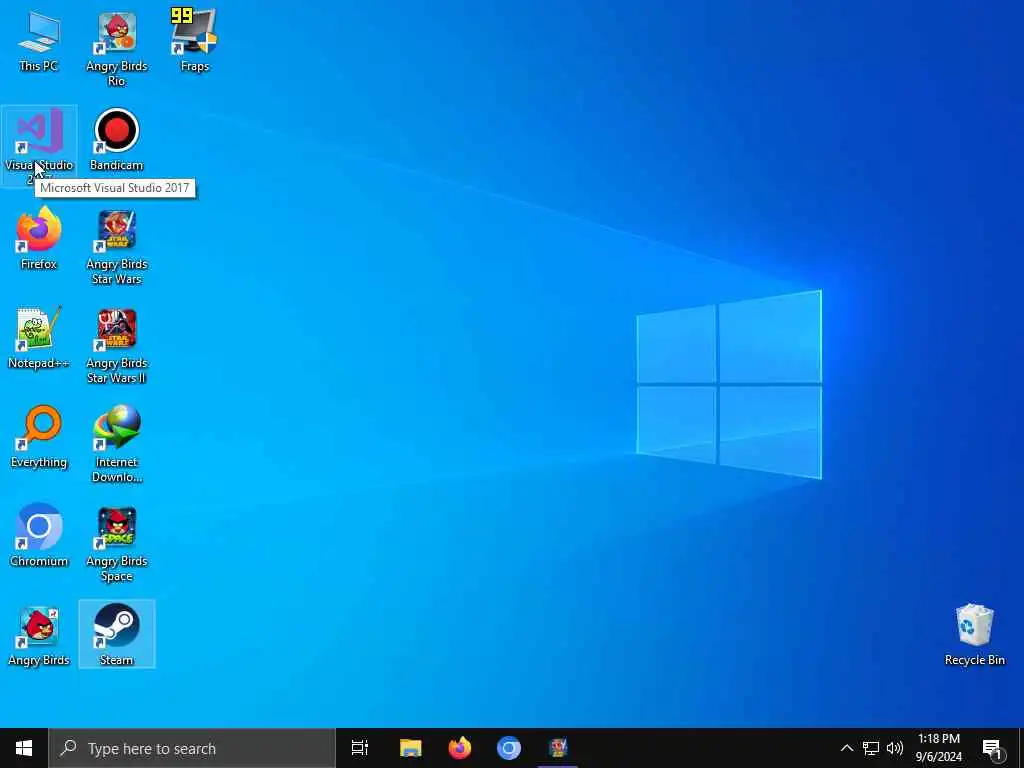Image resolution: width=1024 pixels, height=768 pixels.
Task: Select the Bandicam desktop shortcut
Action: (116, 140)
